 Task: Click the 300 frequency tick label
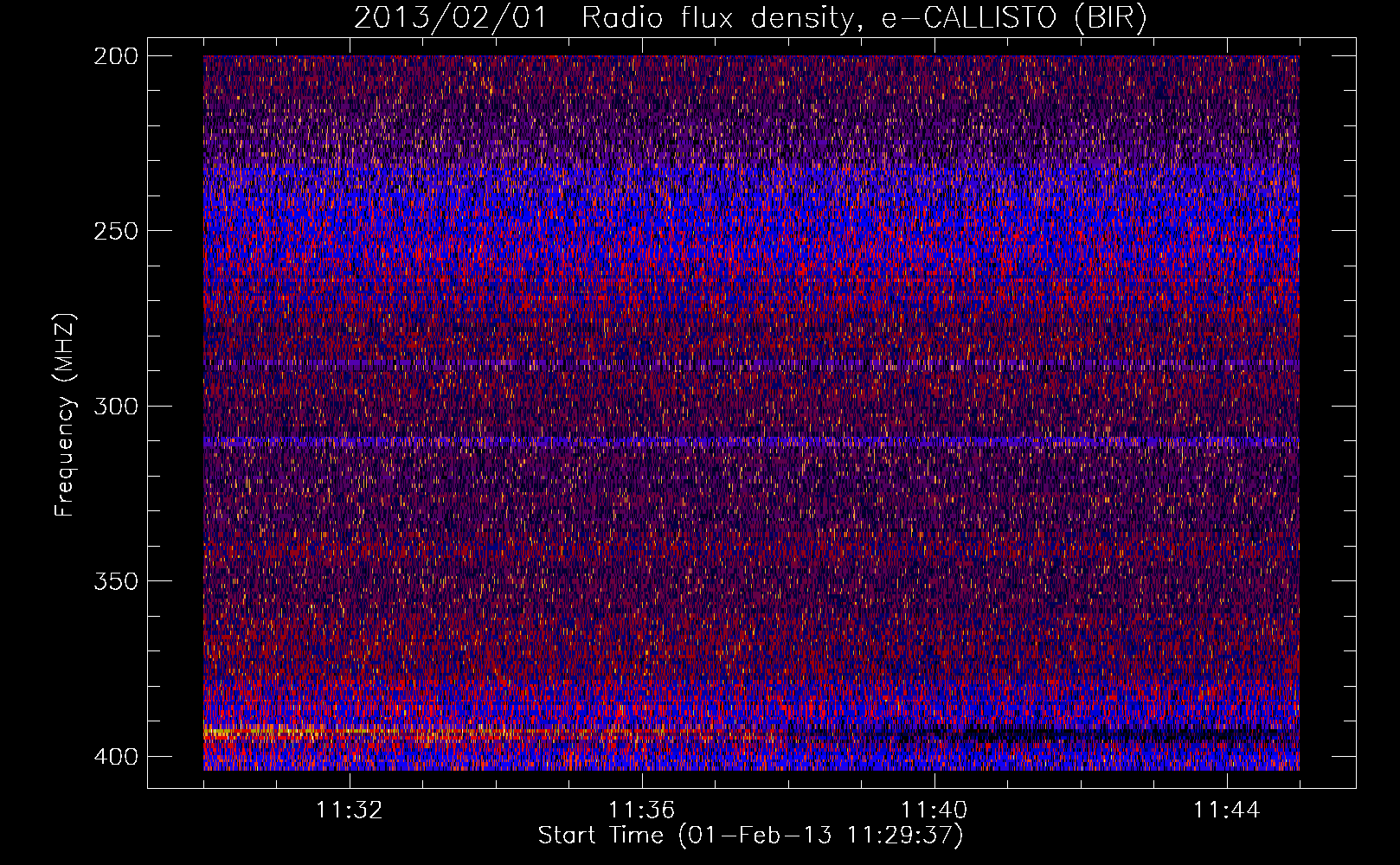coord(115,407)
